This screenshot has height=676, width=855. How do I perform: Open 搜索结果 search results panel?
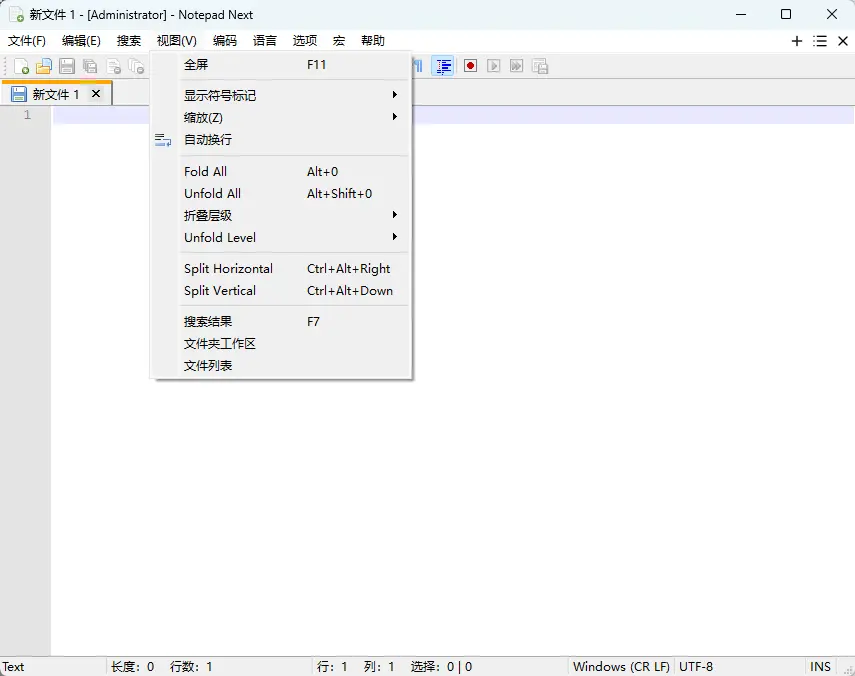pyautogui.click(x=281, y=322)
